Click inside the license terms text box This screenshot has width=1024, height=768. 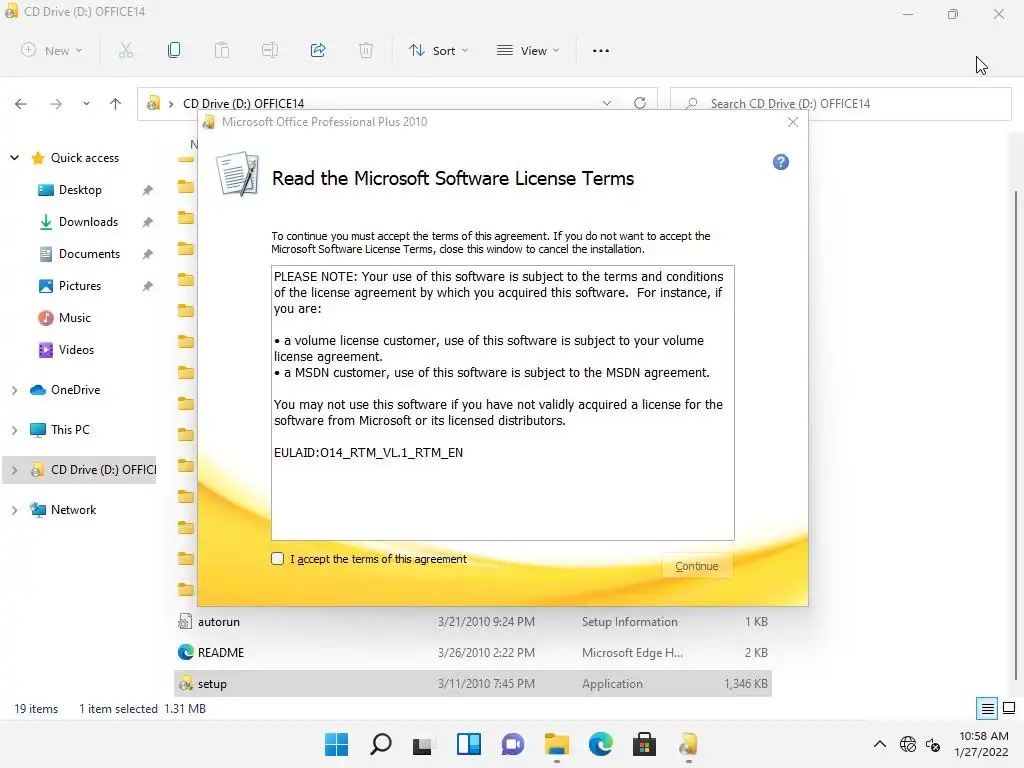tap(503, 403)
